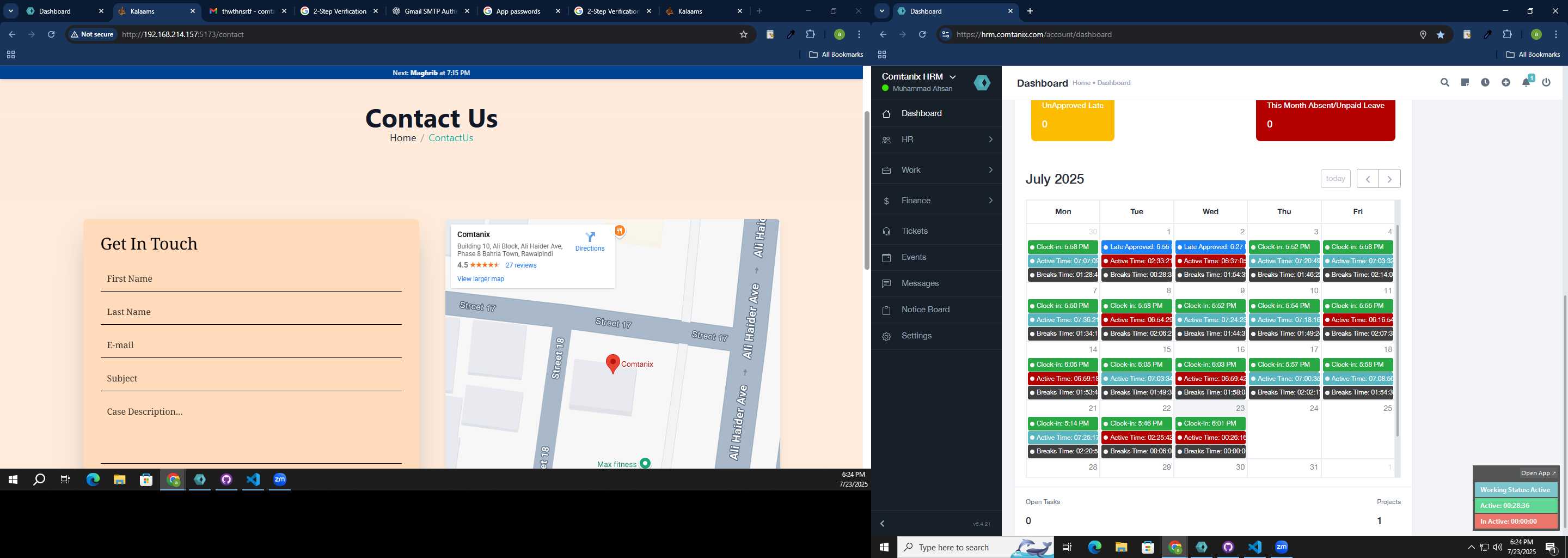The image size is (1568, 558).
Task: Collapse the HRM sidebar with the bottom chevron
Action: (x=883, y=524)
